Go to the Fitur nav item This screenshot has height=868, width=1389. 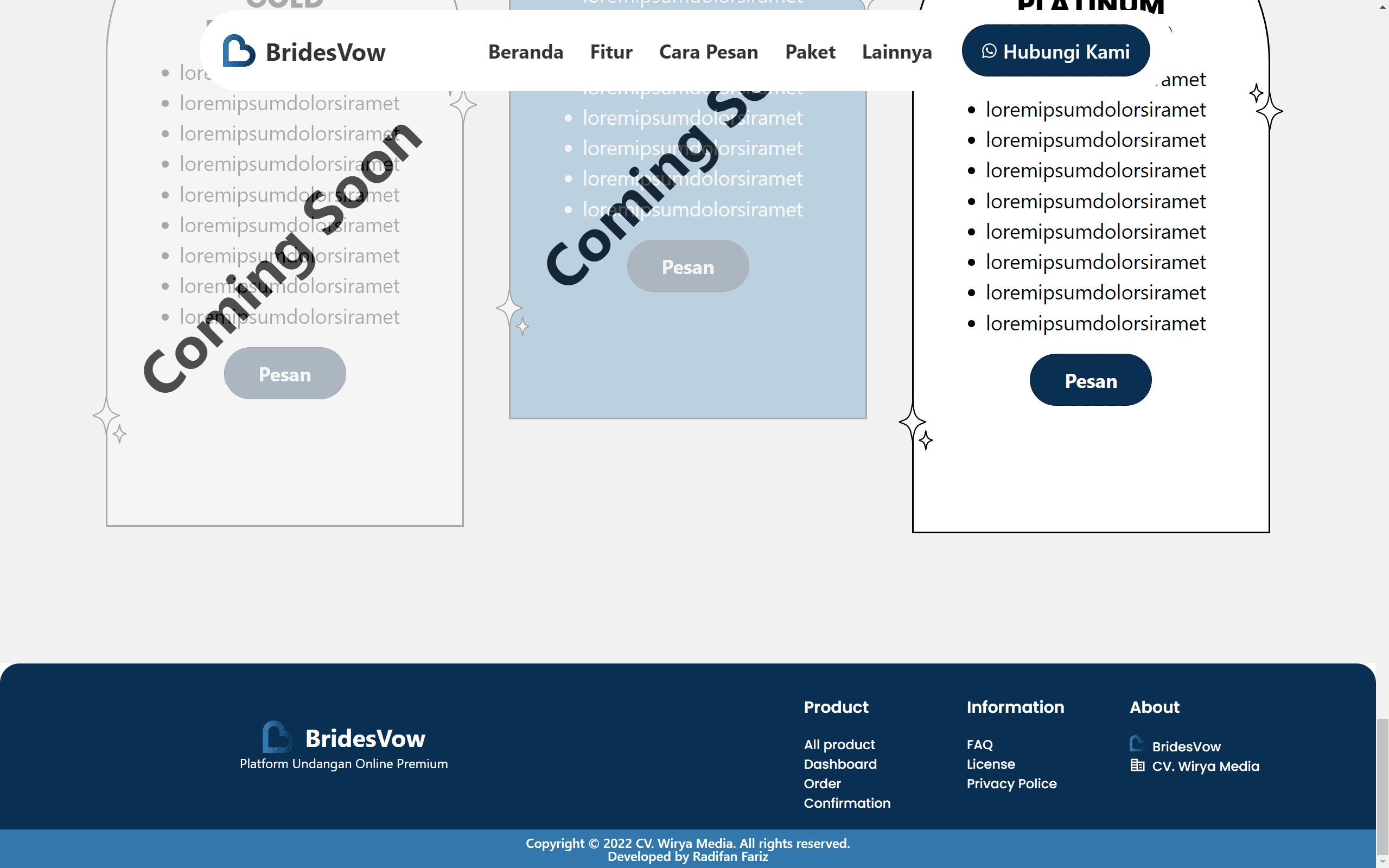(611, 52)
